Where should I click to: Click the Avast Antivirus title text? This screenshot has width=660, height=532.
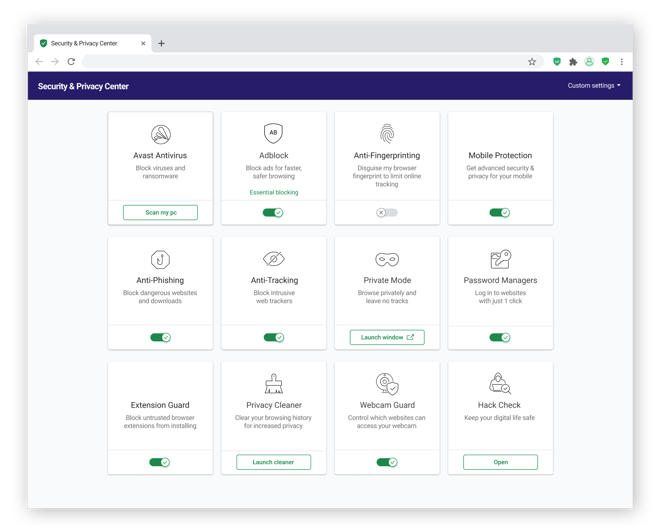click(x=160, y=155)
